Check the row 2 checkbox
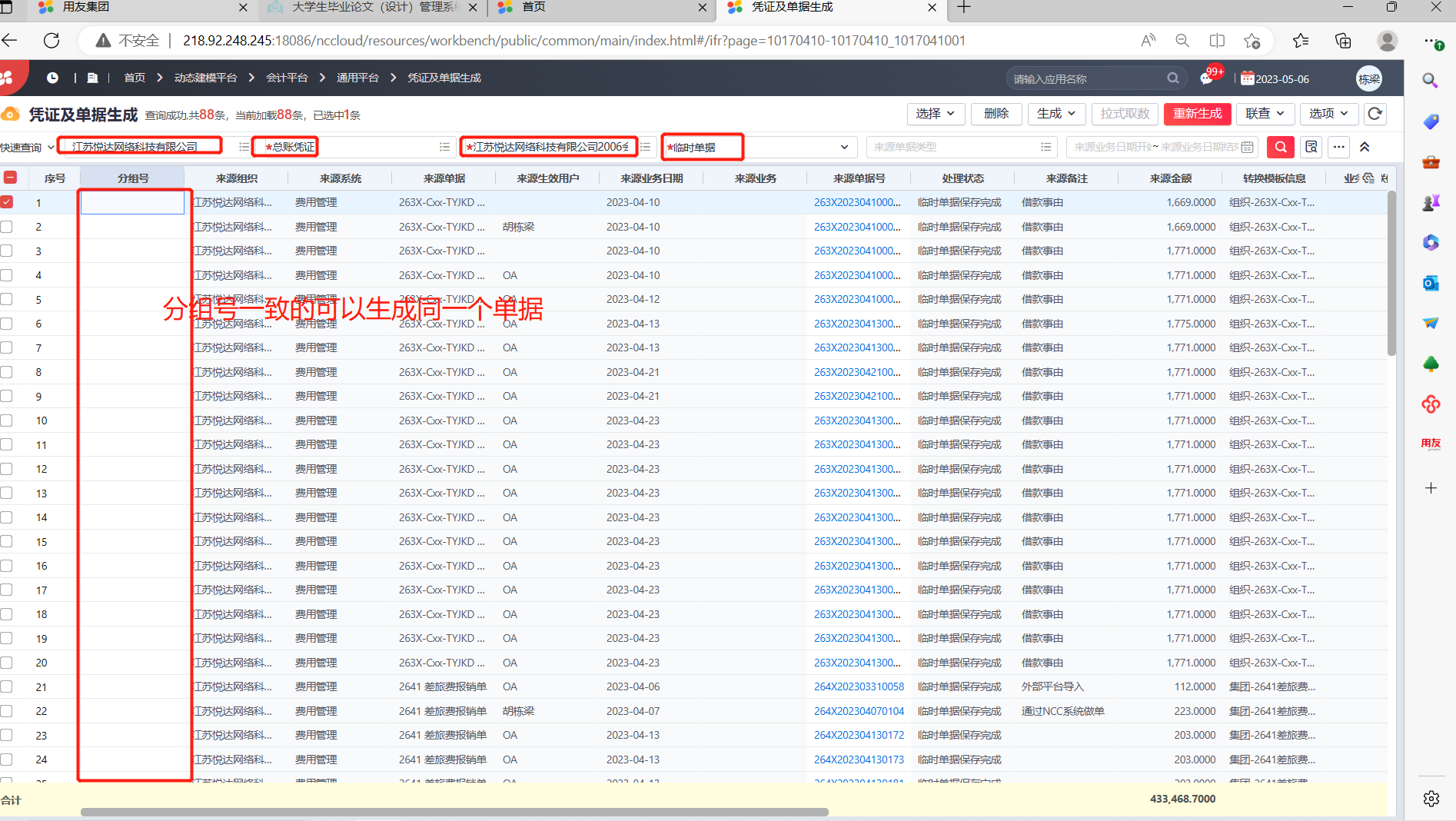The height and width of the screenshot is (821, 1456). [7, 227]
